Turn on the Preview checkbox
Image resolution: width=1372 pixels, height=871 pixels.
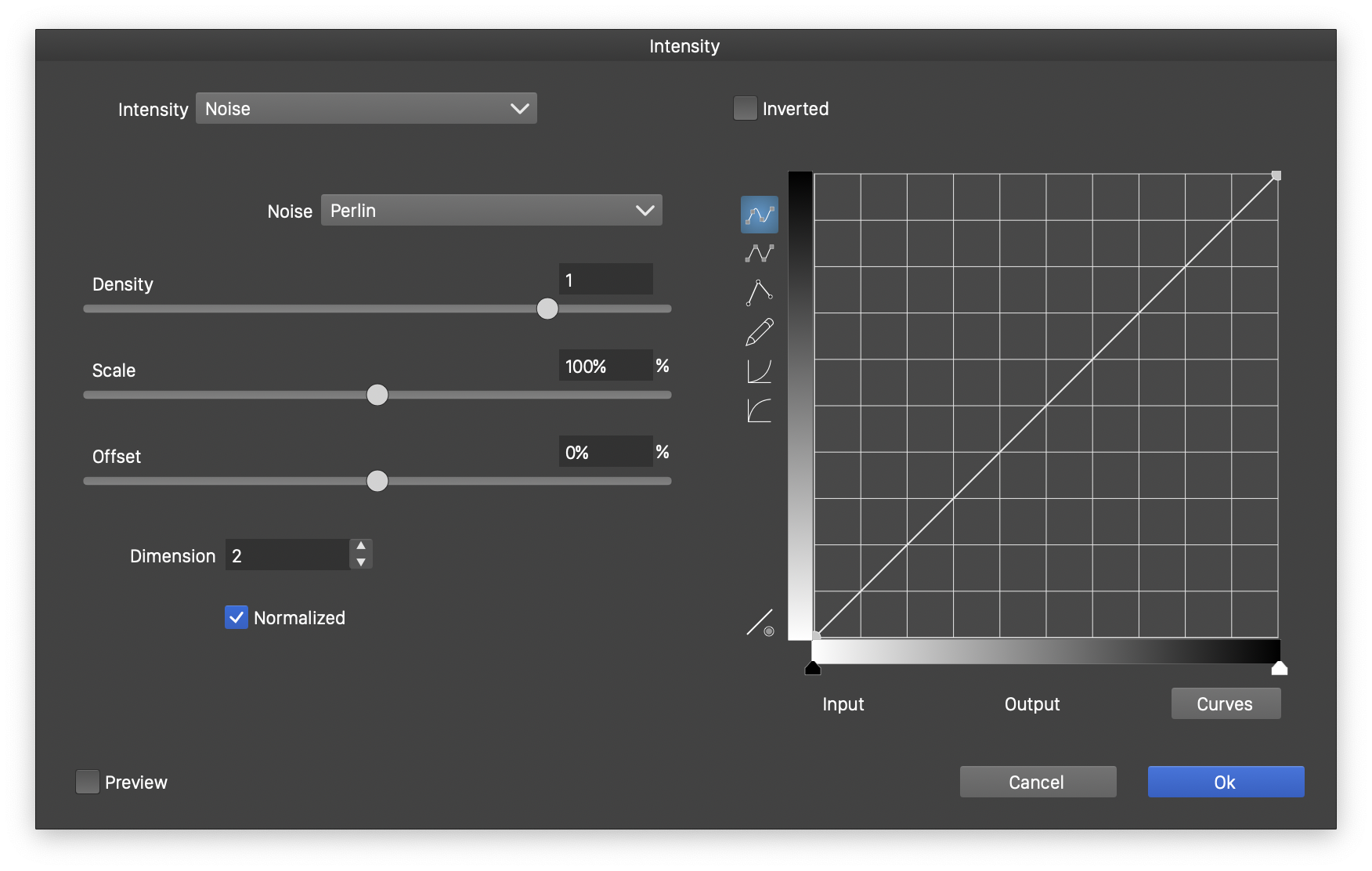[x=88, y=782]
